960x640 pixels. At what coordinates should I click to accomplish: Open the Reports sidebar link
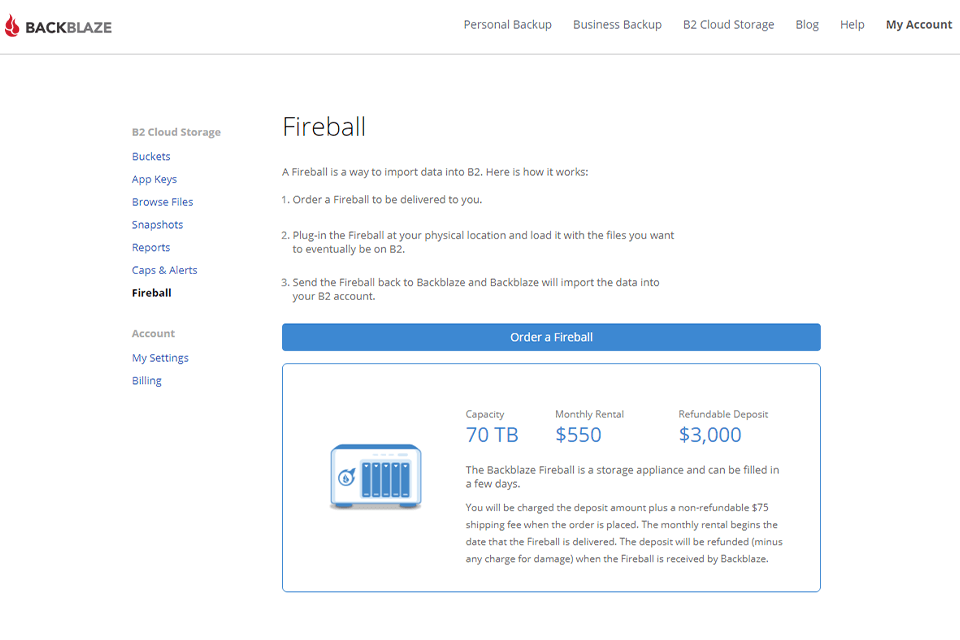(x=151, y=248)
